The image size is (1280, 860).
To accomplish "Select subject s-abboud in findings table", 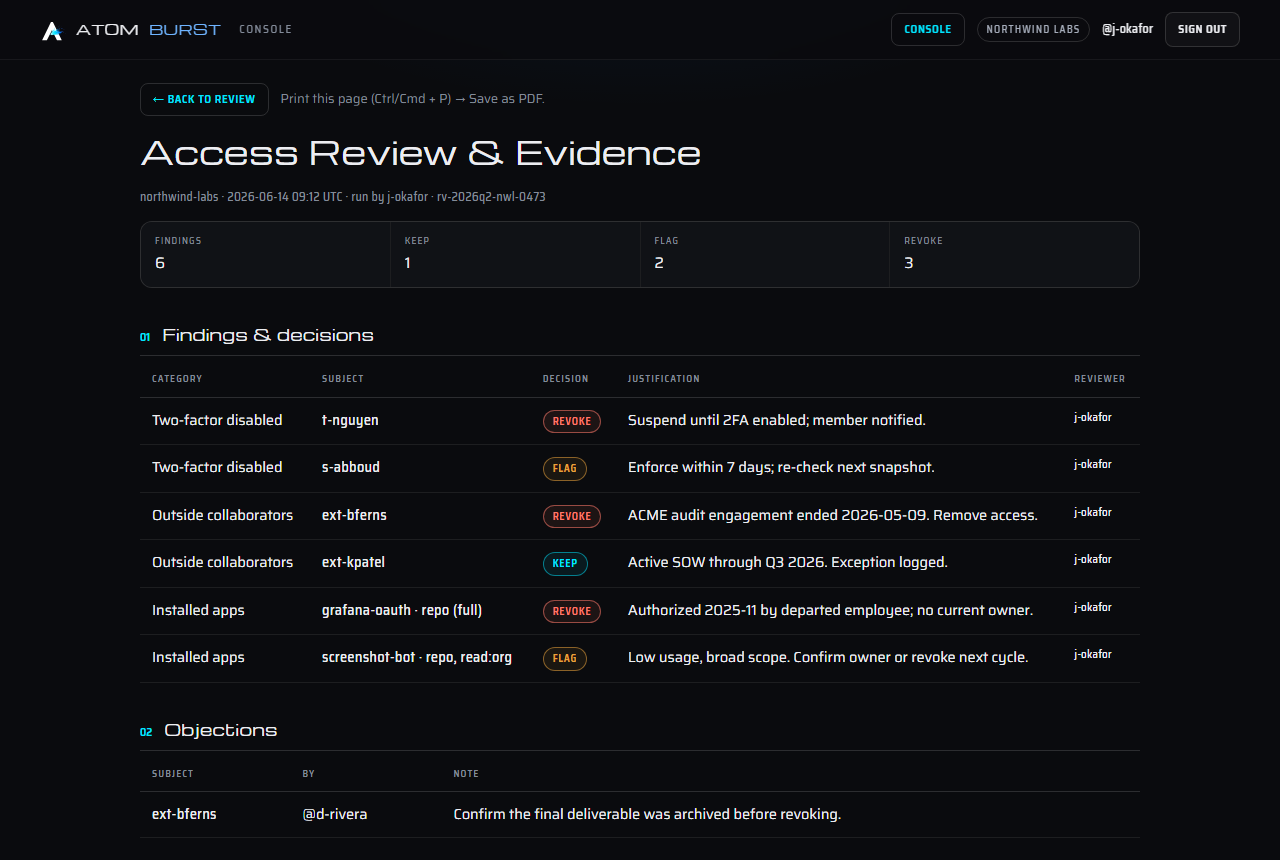I will 351,467.
